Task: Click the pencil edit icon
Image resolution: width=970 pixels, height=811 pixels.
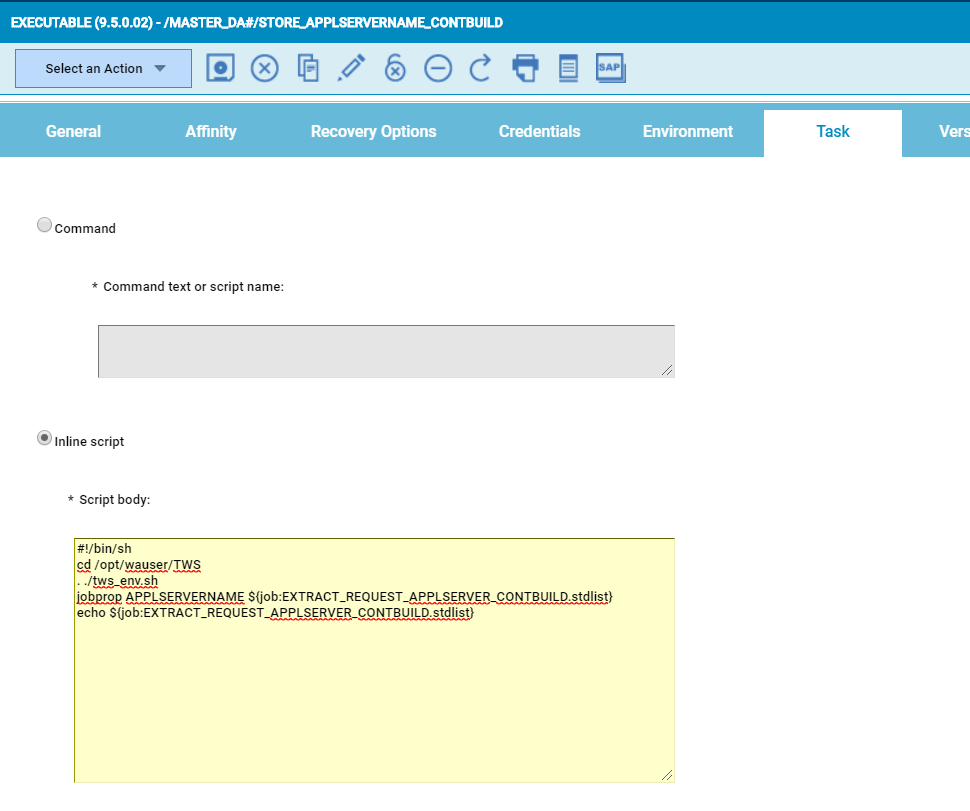Action: (351, 68)
